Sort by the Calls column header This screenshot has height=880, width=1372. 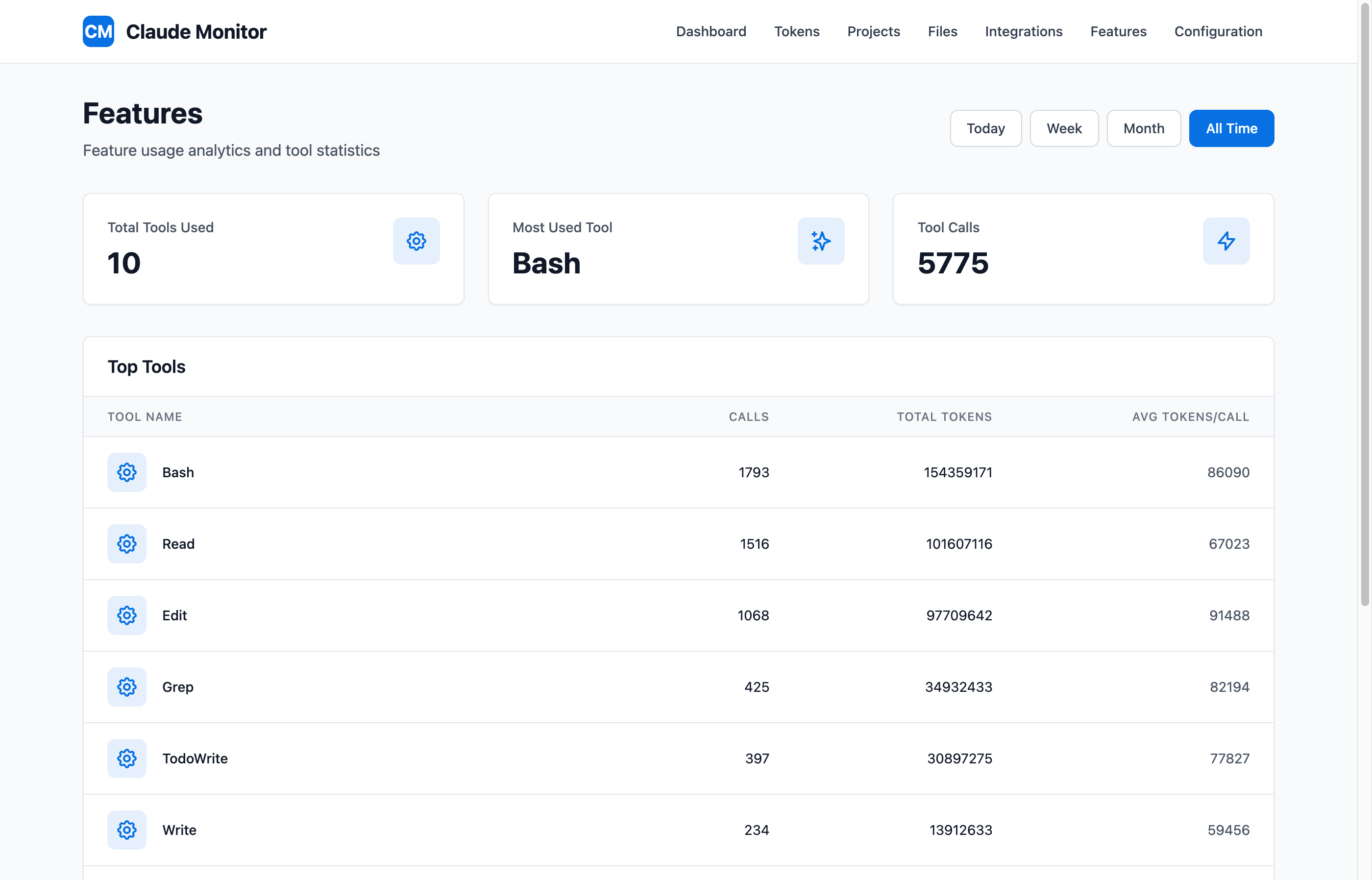coord(749,416)
